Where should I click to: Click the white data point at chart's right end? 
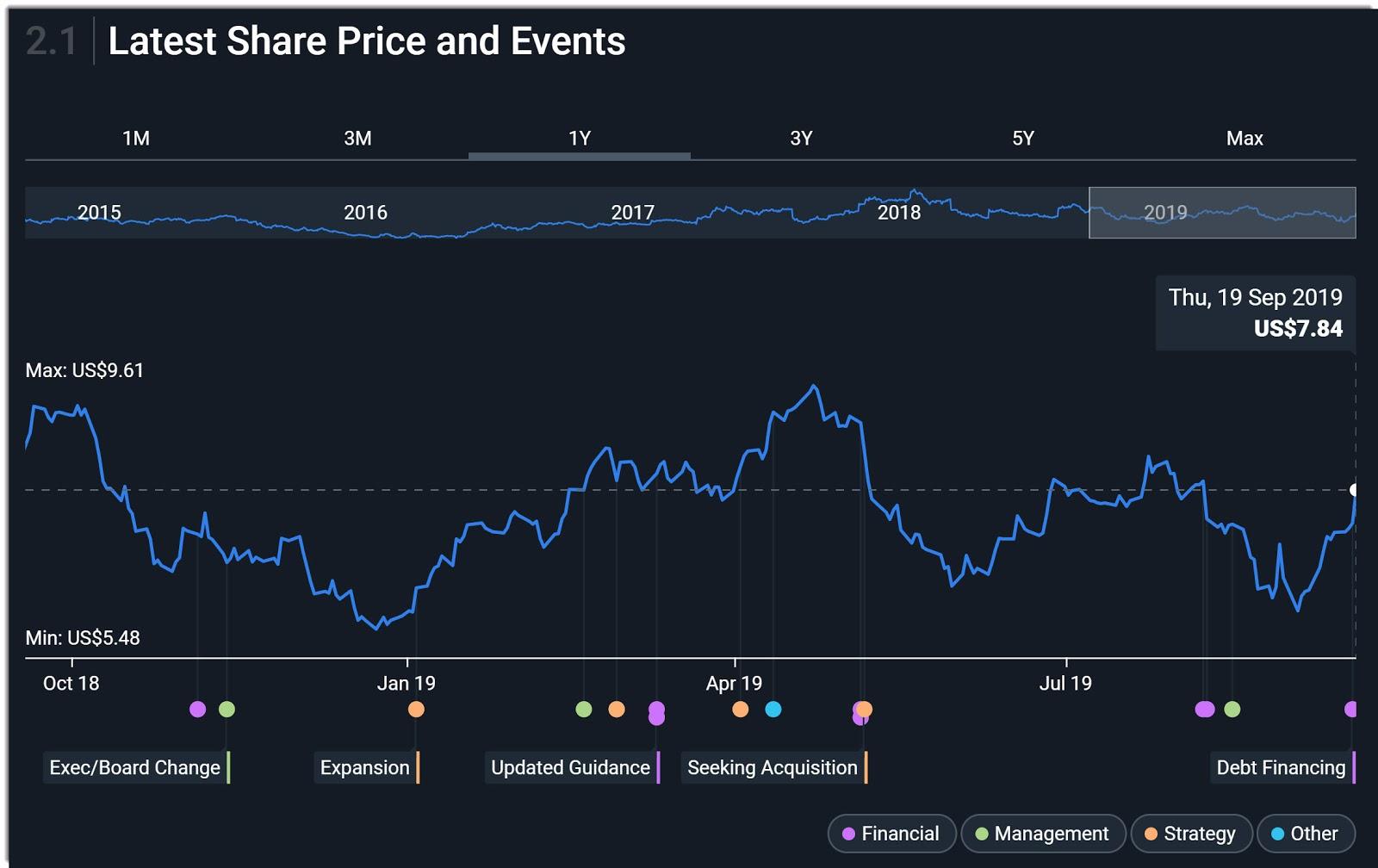1355,490
